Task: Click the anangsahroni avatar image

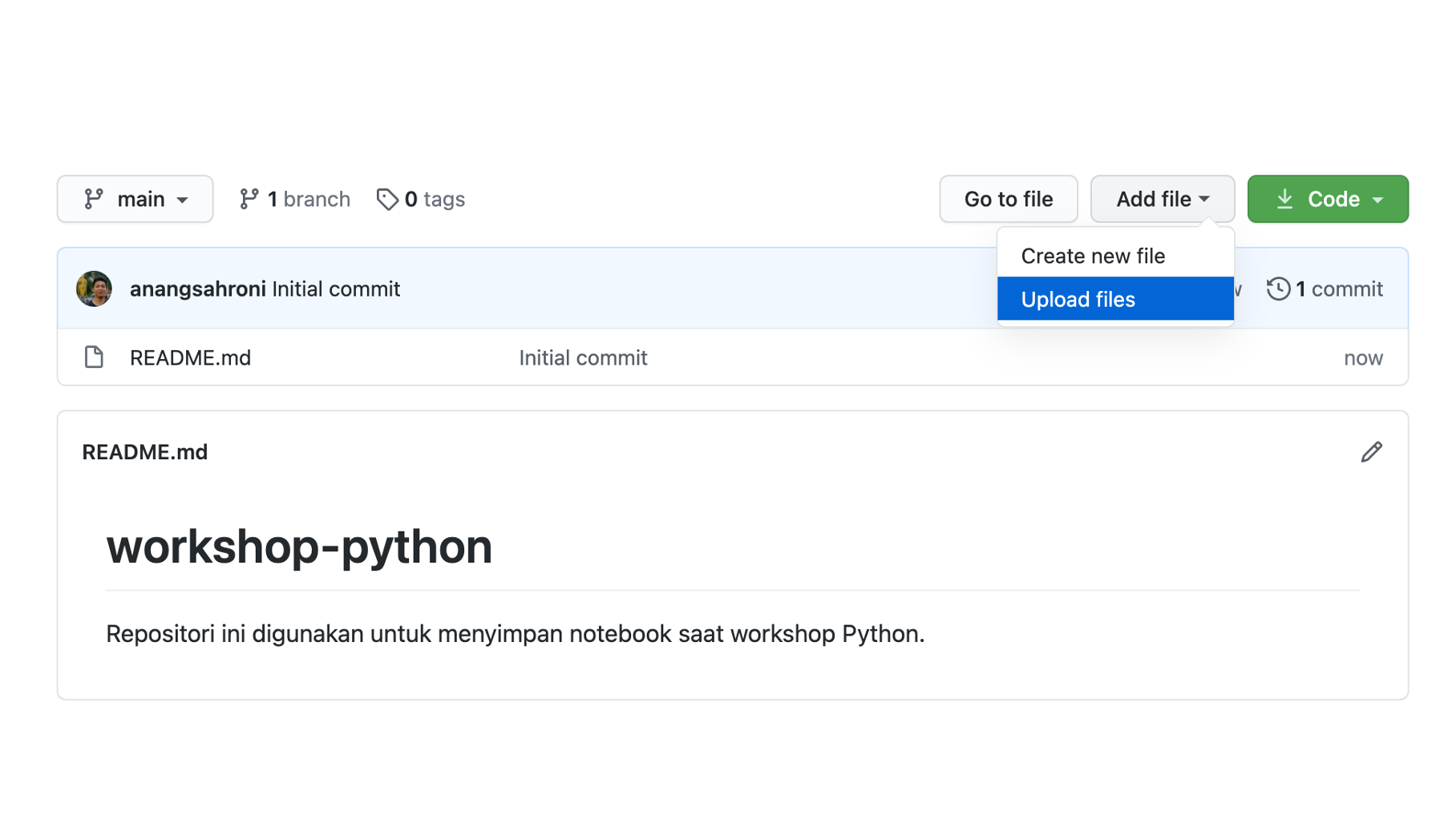Action: point(94,289)
